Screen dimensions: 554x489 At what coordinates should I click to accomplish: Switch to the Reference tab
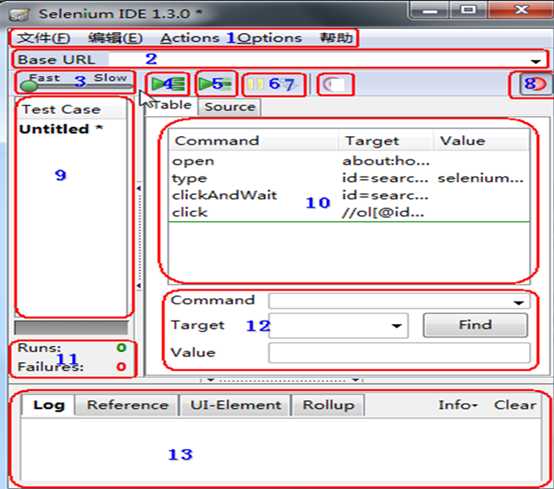click(127, 405)
